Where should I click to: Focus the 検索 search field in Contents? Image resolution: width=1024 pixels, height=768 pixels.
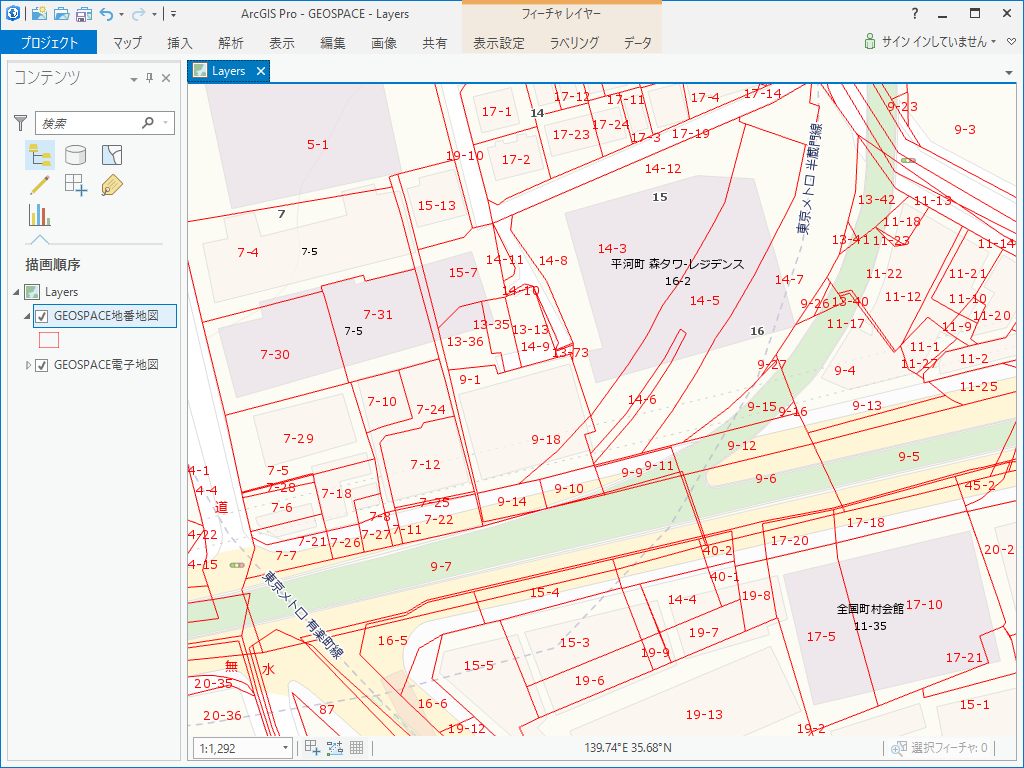click(89, 123)
